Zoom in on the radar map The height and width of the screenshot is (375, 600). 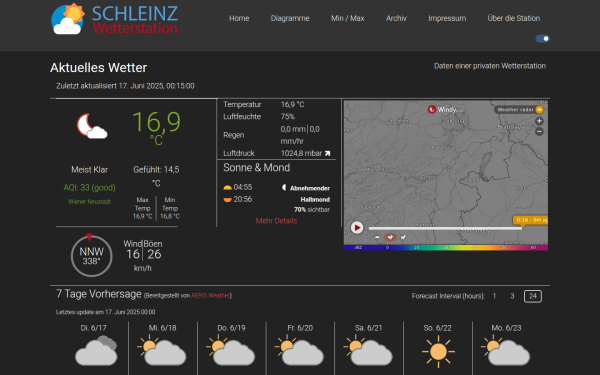[539, 121]
